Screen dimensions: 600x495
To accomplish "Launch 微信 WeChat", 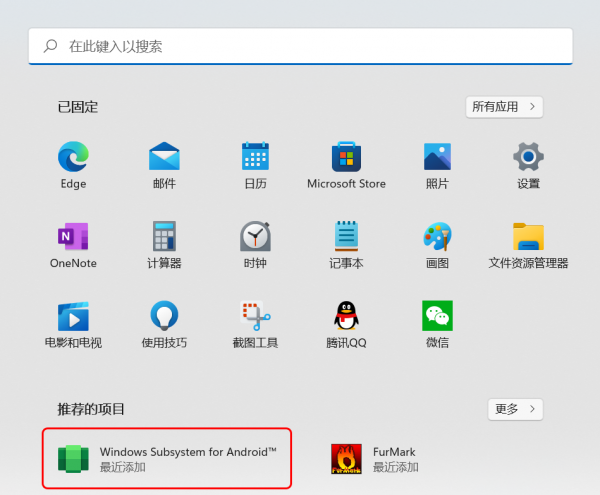I will click(x=437, y=324).
